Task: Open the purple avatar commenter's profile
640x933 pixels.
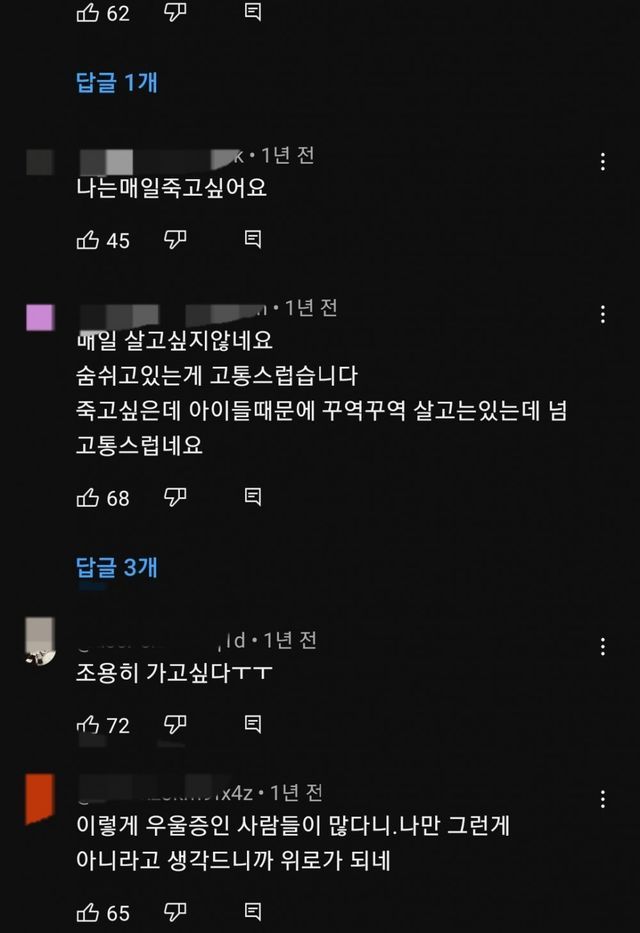Action: (x=40, y=317)
